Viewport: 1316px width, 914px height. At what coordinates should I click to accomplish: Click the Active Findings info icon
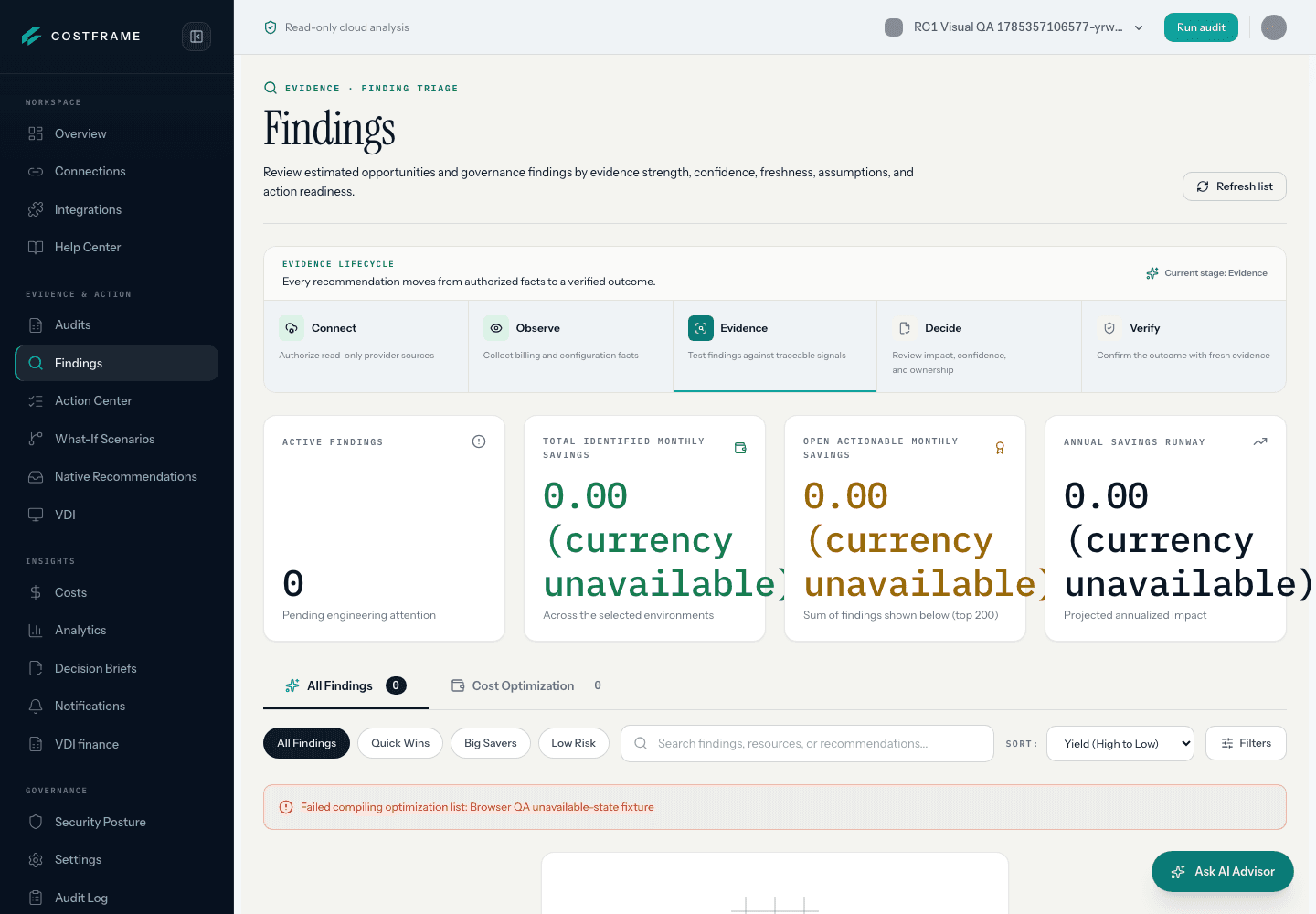(x=479, y=441)
